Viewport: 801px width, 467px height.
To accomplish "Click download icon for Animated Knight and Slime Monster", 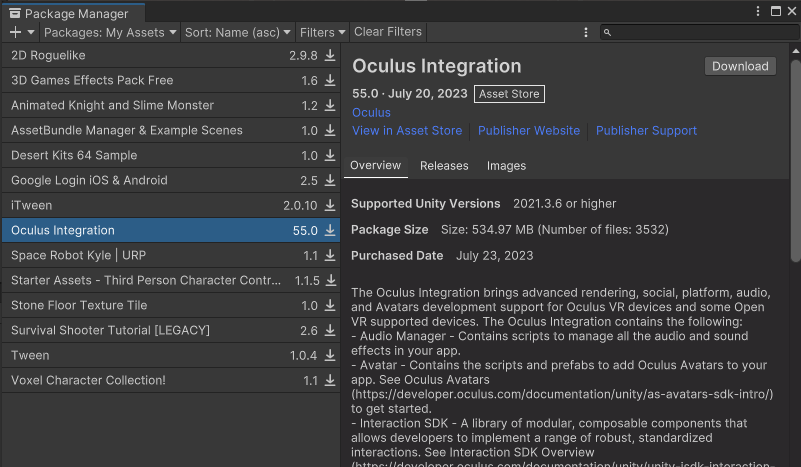I will [330, 105].
